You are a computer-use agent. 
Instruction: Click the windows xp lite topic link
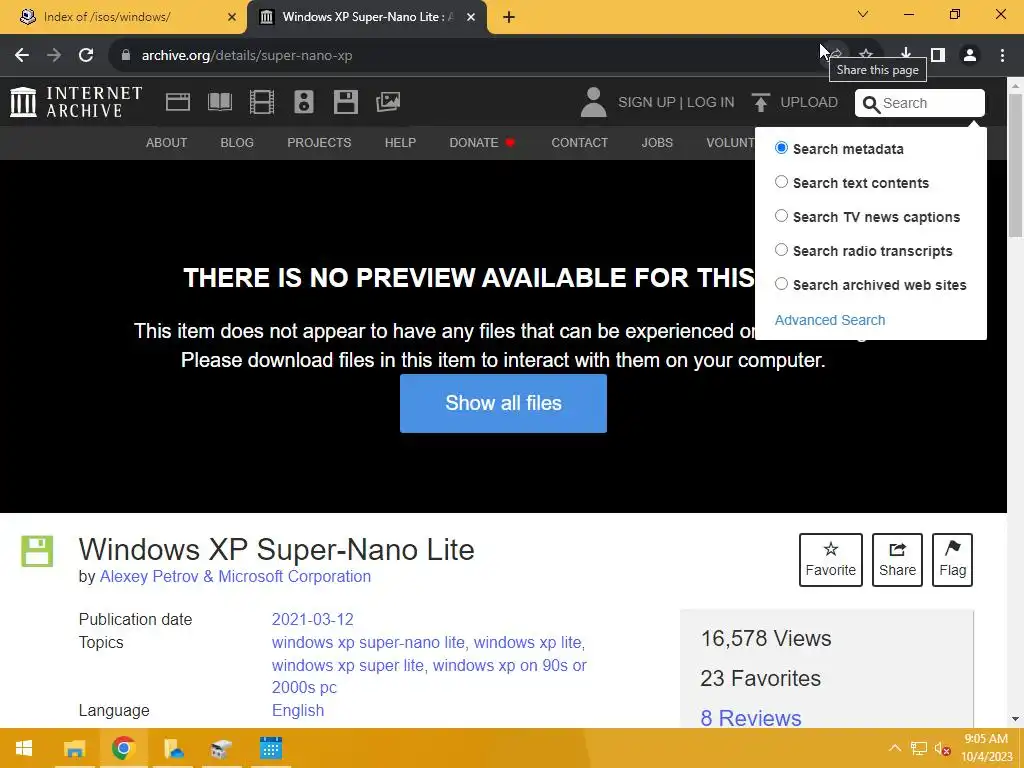coord(529,642)
